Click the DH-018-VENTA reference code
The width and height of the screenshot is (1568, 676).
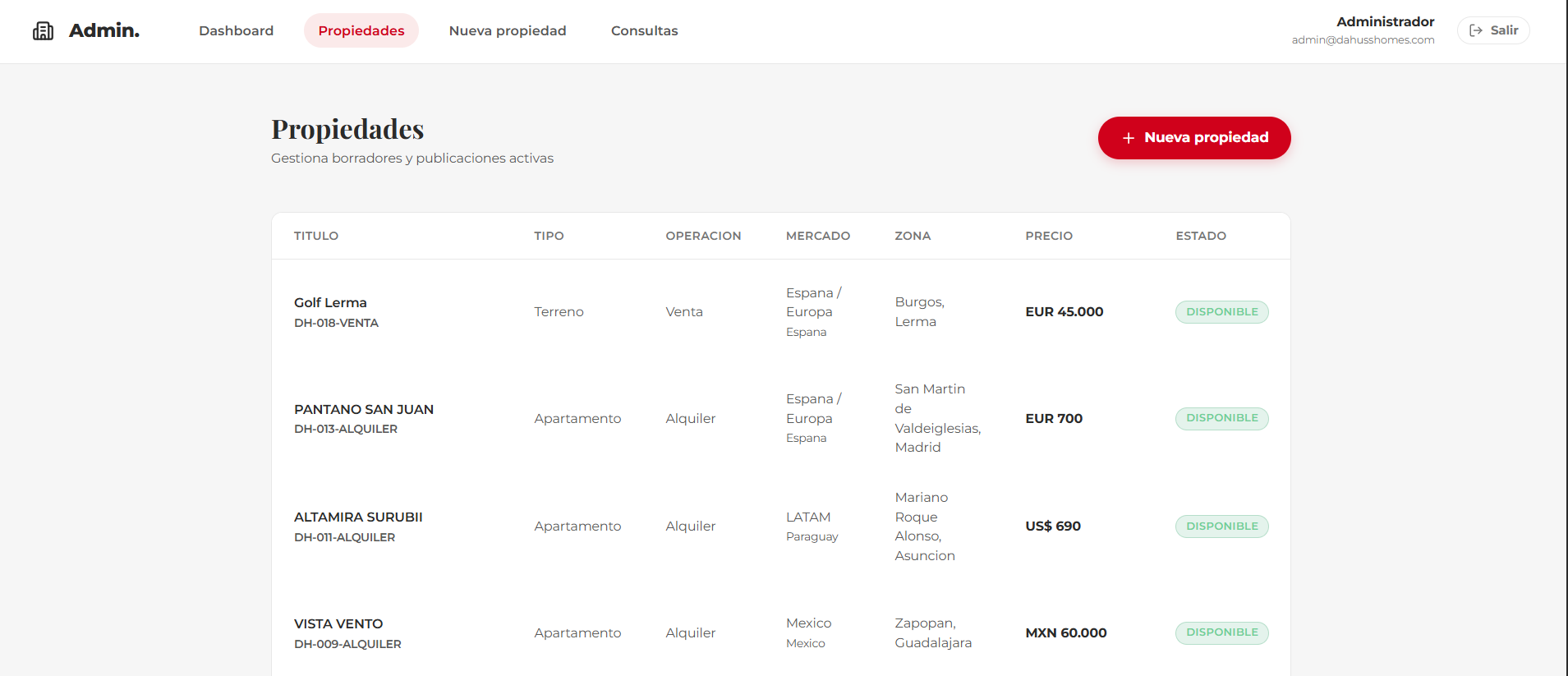click(336, 323)
